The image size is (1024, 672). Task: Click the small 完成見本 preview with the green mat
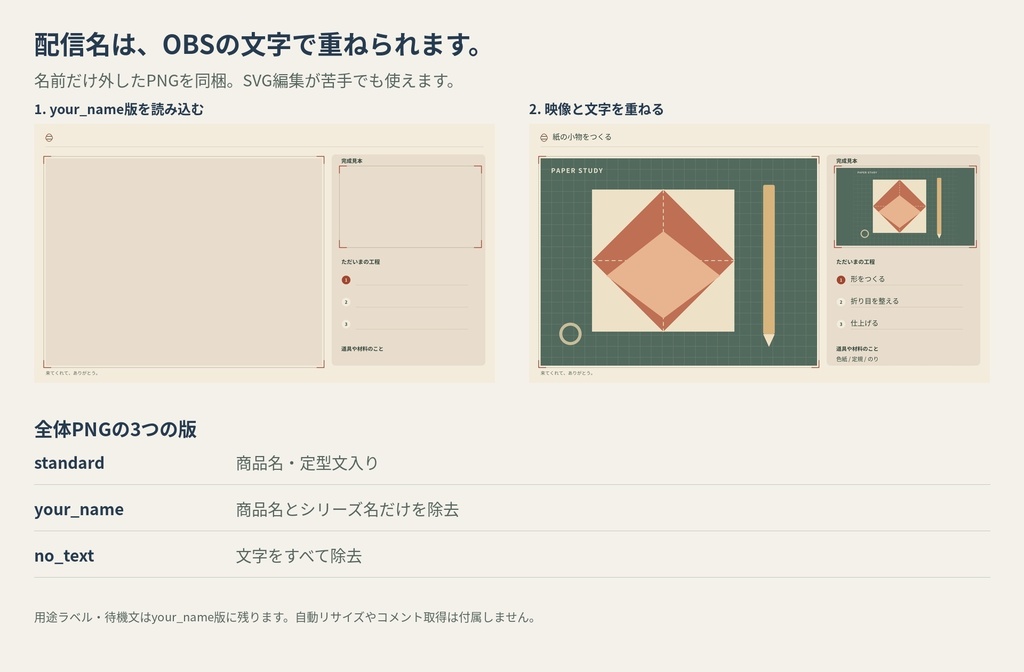coord(905,206)
